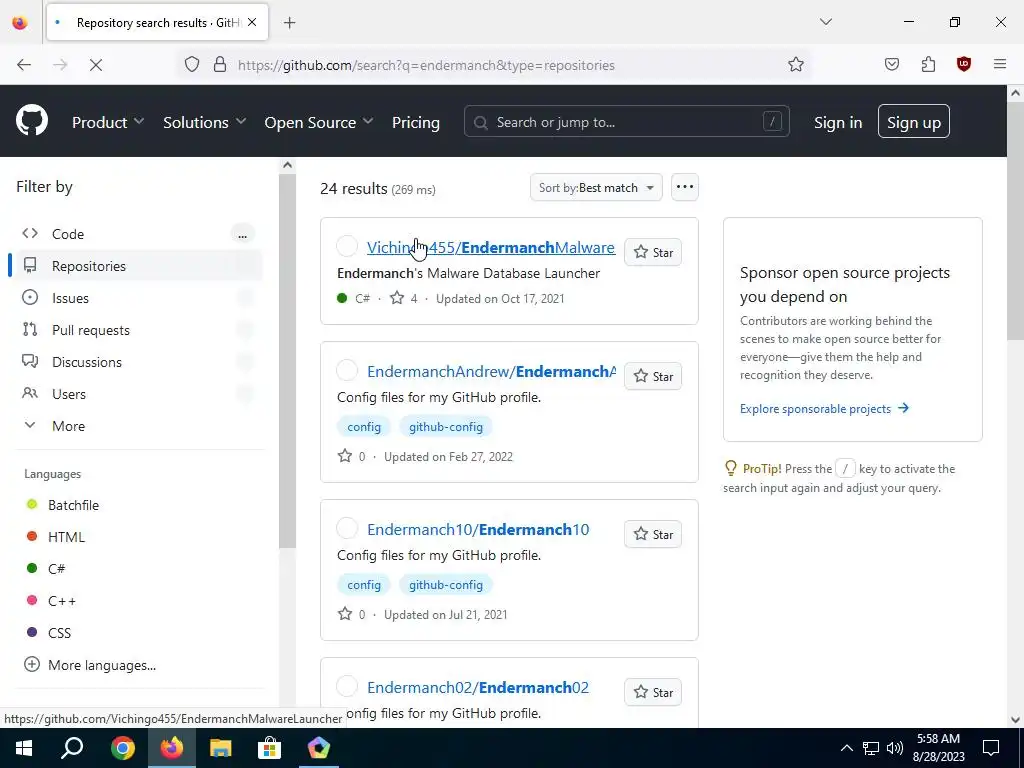Screen dimensions: 1024x768
Task: Click github-config topic tag under Endermanch10
Action: (446, 585)
